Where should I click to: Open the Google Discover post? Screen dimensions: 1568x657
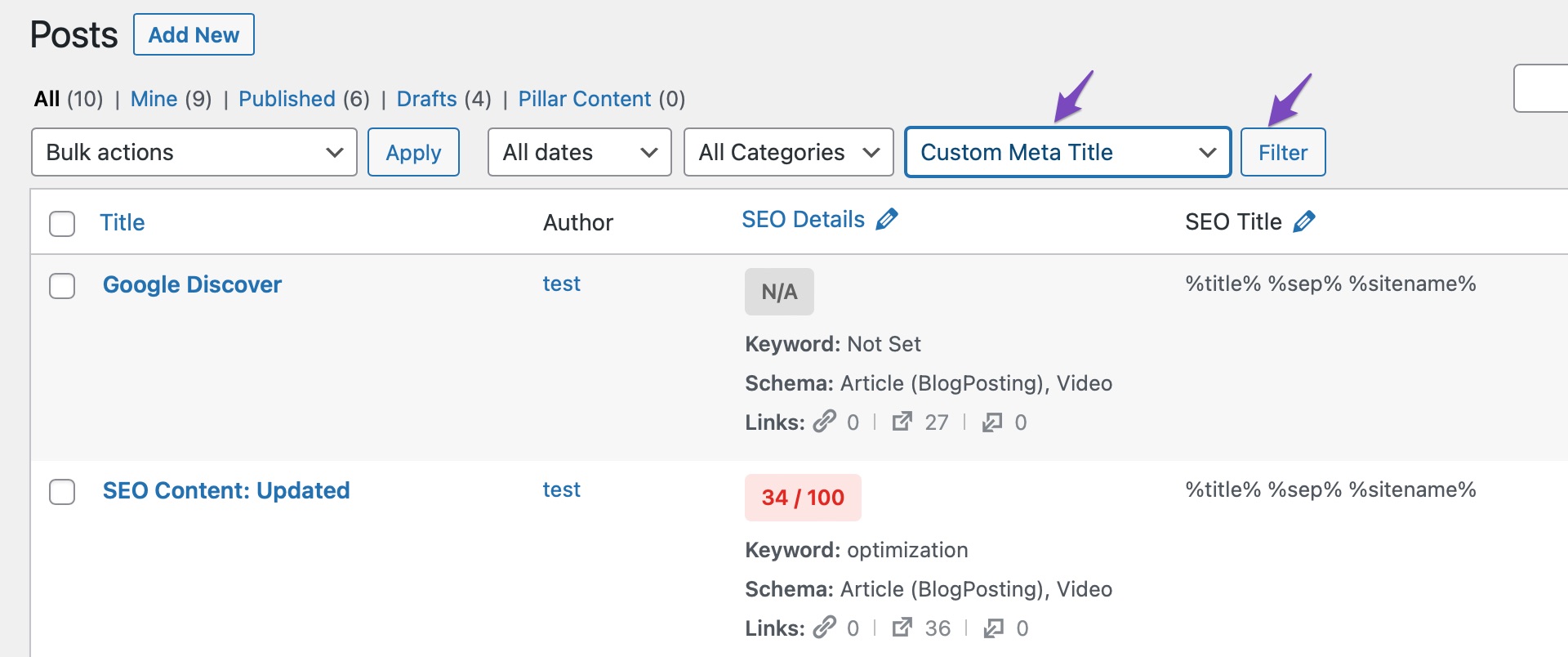point(192,284)
